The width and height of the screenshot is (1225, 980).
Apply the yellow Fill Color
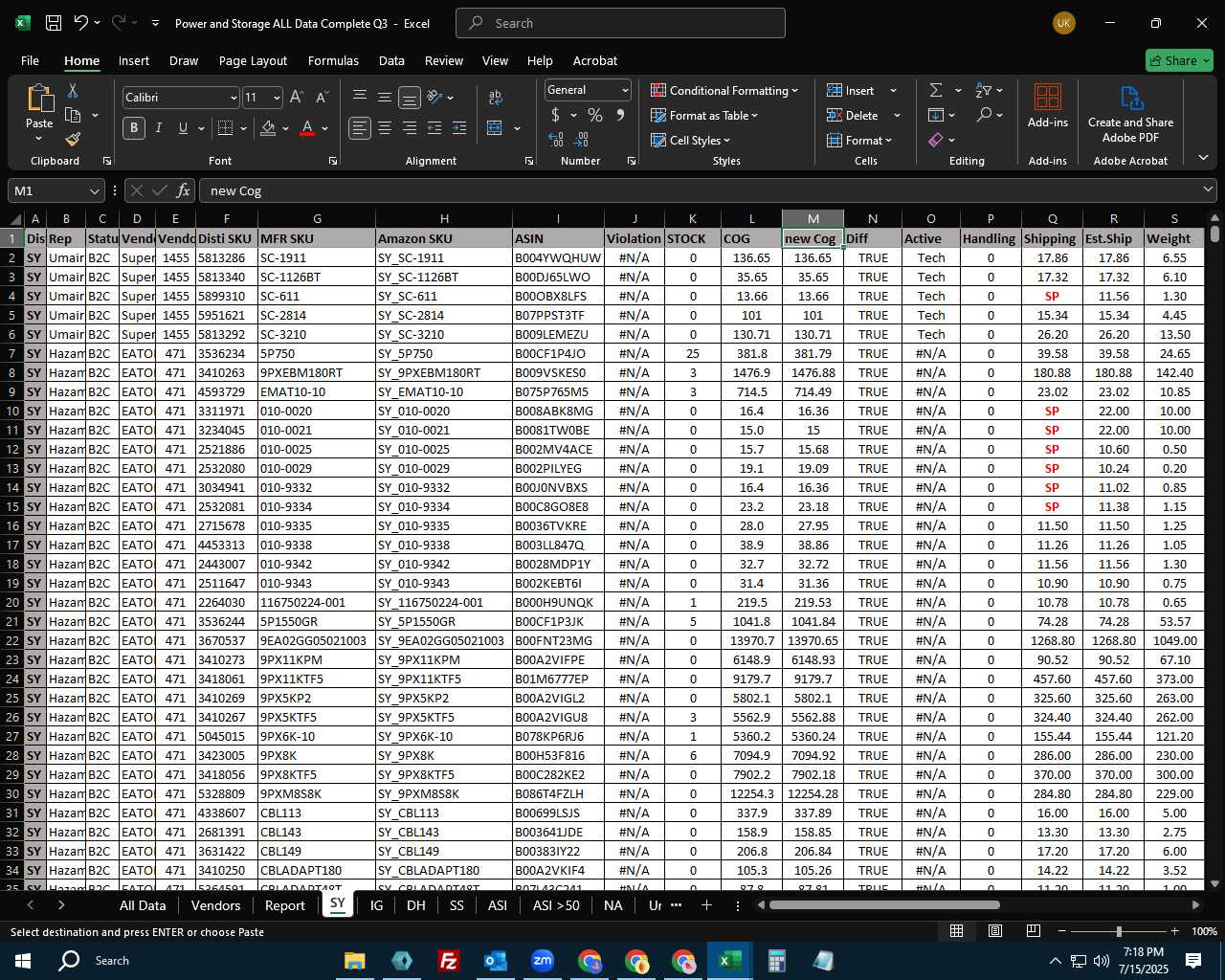tap(268, 128)
